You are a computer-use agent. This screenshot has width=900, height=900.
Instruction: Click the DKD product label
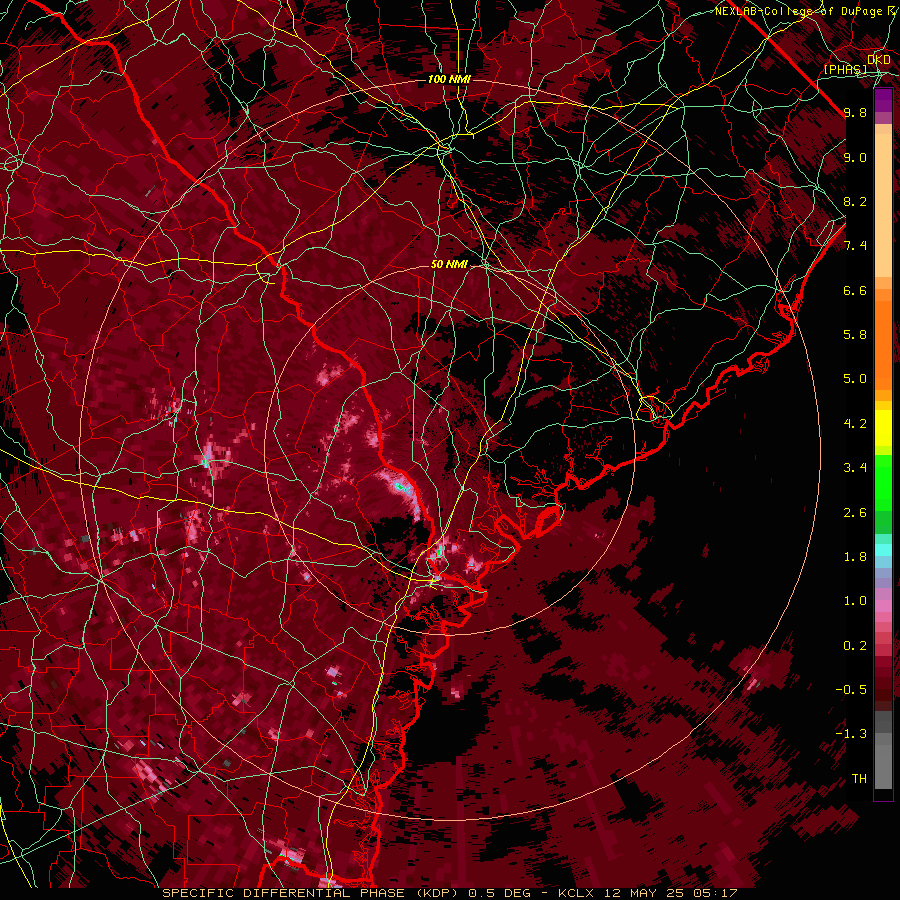pos(879,60)
